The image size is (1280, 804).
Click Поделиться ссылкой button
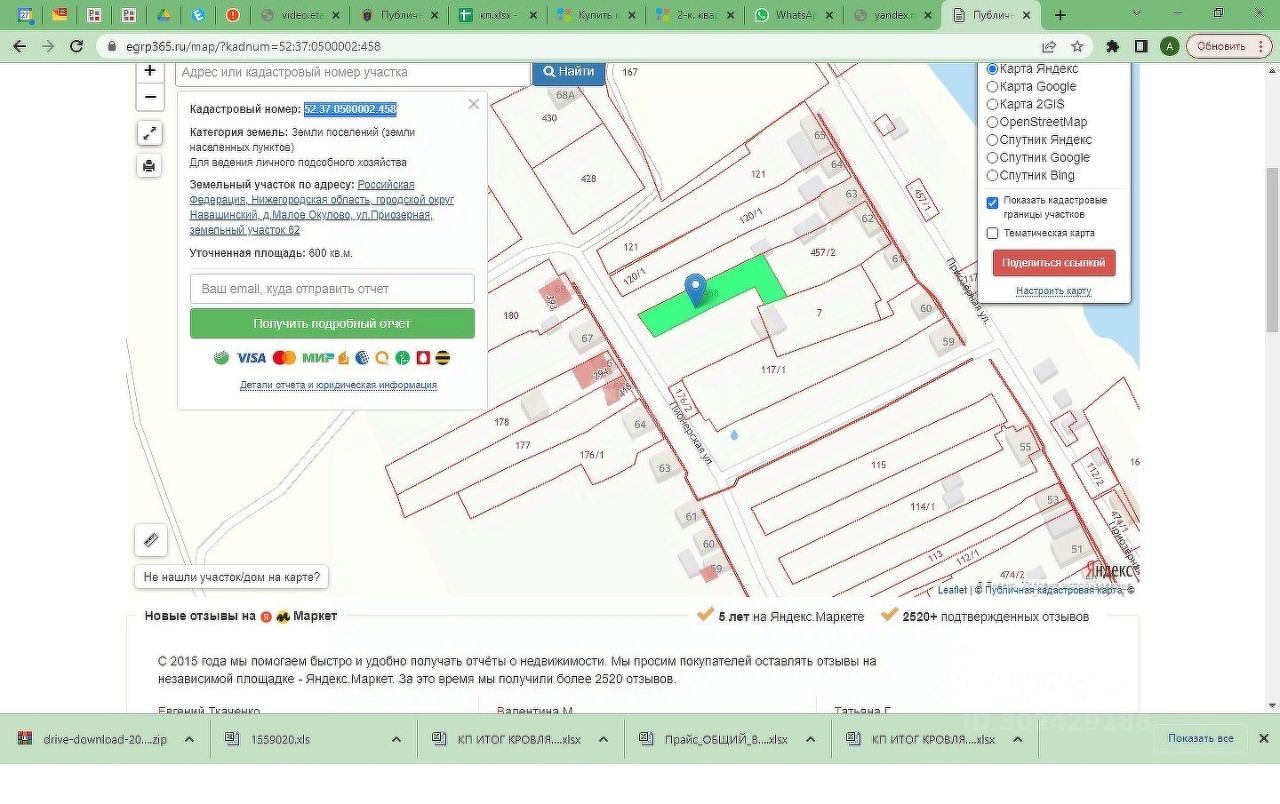[x=1054, y=263]
